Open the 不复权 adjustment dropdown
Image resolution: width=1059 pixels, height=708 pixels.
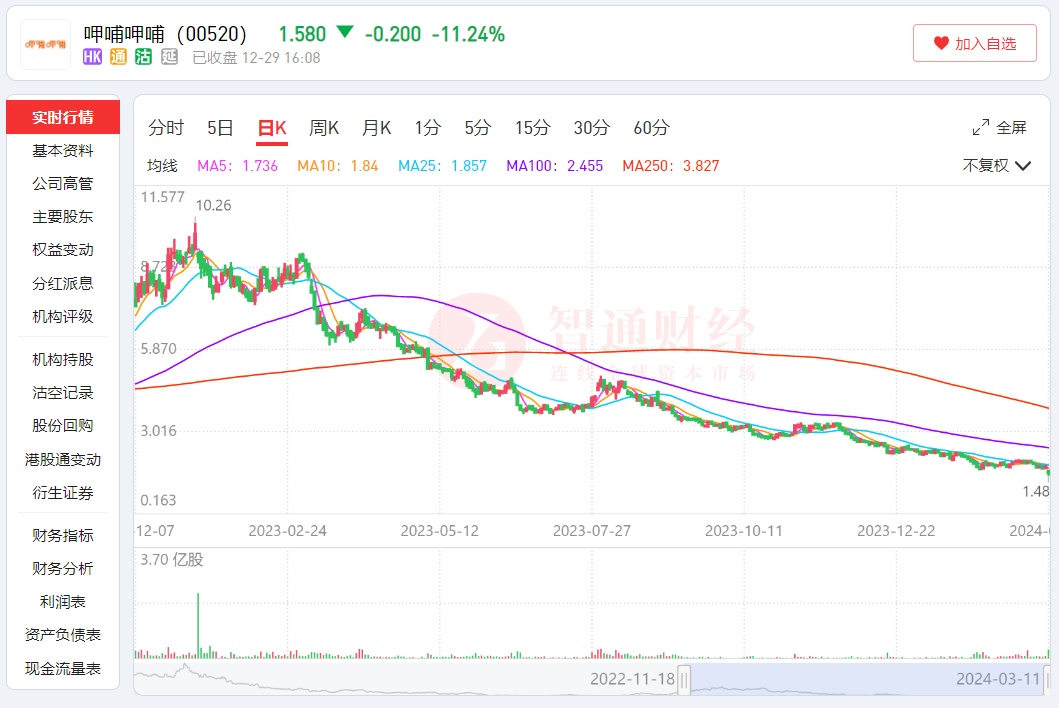[x=996, y=166]
